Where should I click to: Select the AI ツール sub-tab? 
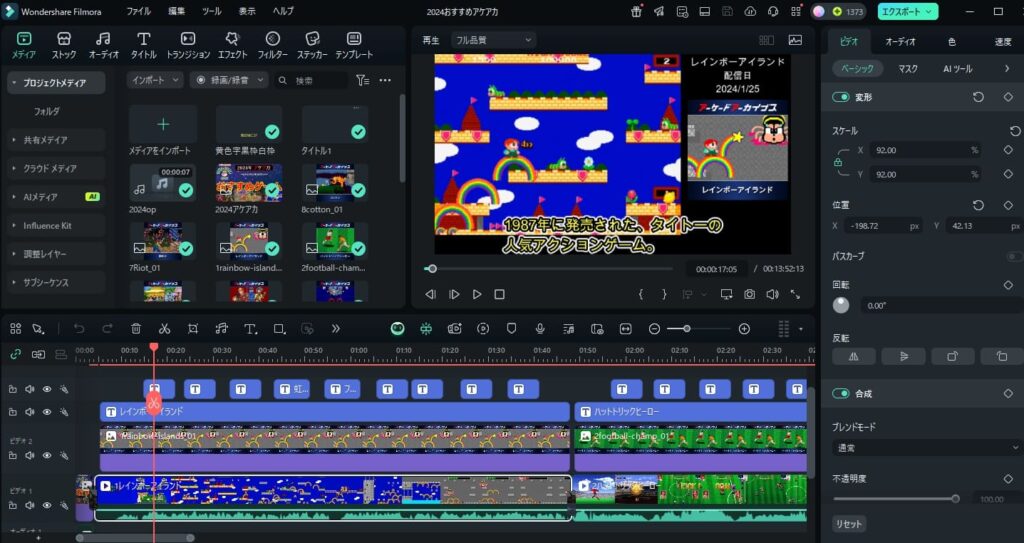(x=957, y=69)
